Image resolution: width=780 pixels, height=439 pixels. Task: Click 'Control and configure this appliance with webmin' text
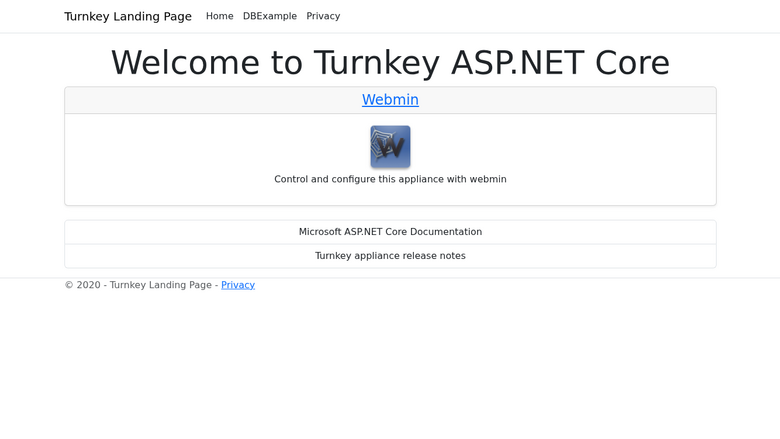point(390,179)
